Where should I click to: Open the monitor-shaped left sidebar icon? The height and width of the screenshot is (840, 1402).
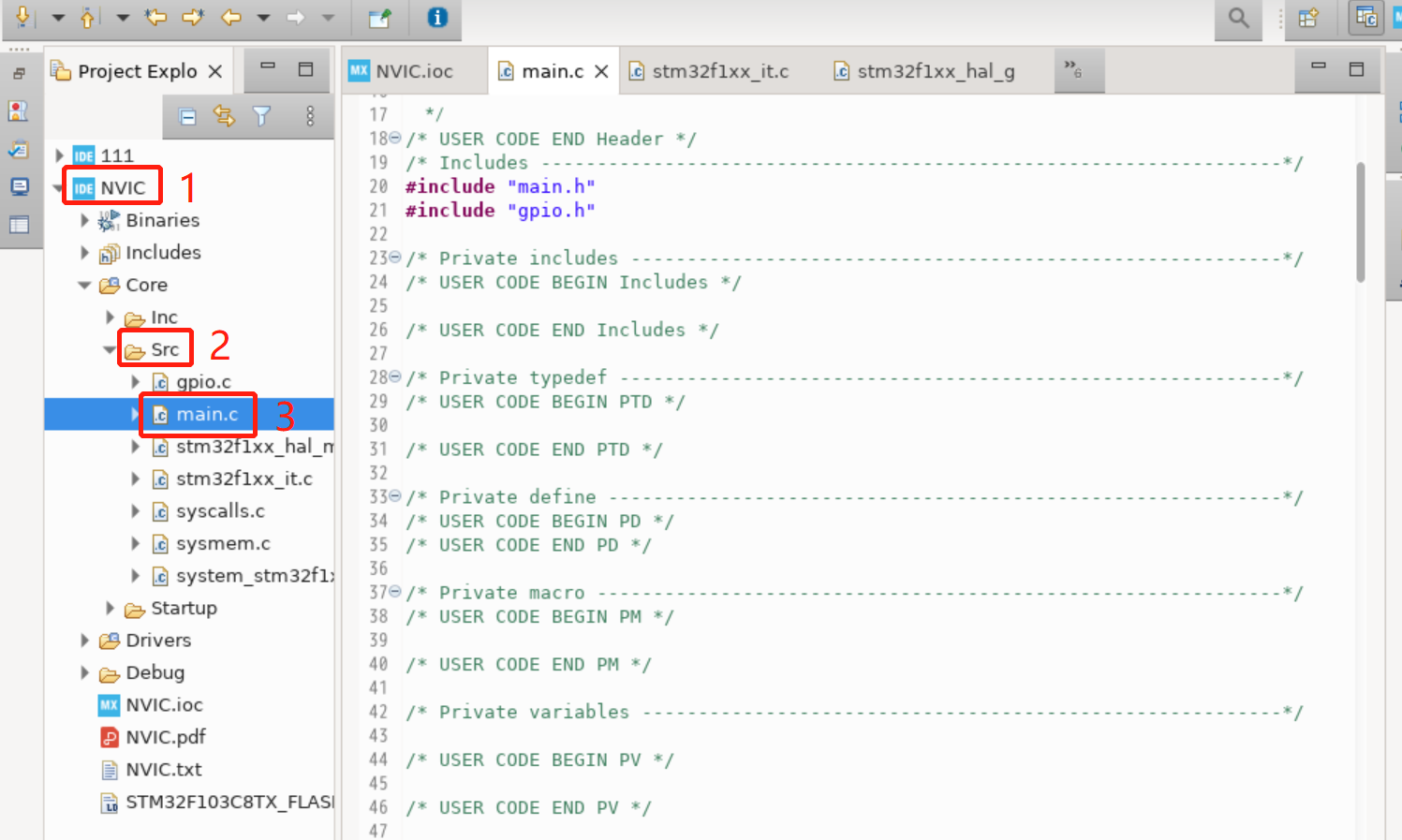(19, 186)
